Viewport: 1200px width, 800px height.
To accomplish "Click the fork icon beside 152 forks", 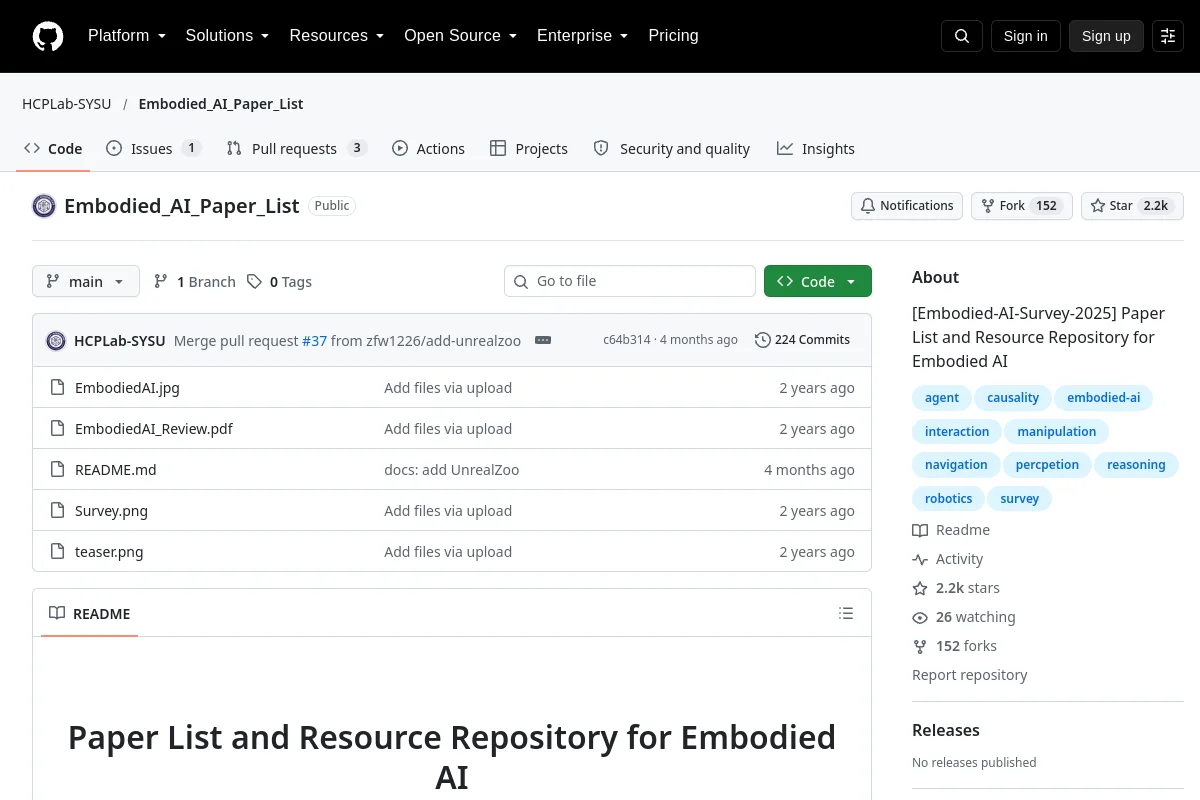I will (920, 646).
